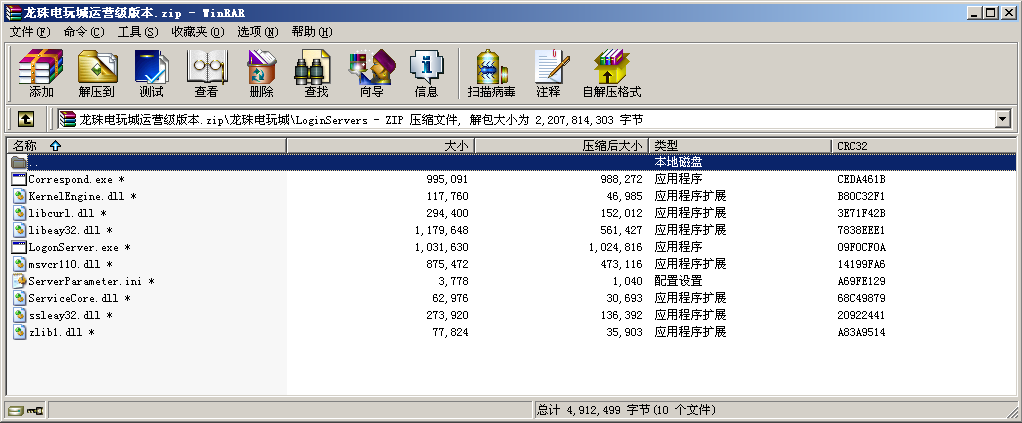Run 扫描病毒 (Virus Scan) tool
Viewport: 1022px width, 423px height.
tap(491, 74)
